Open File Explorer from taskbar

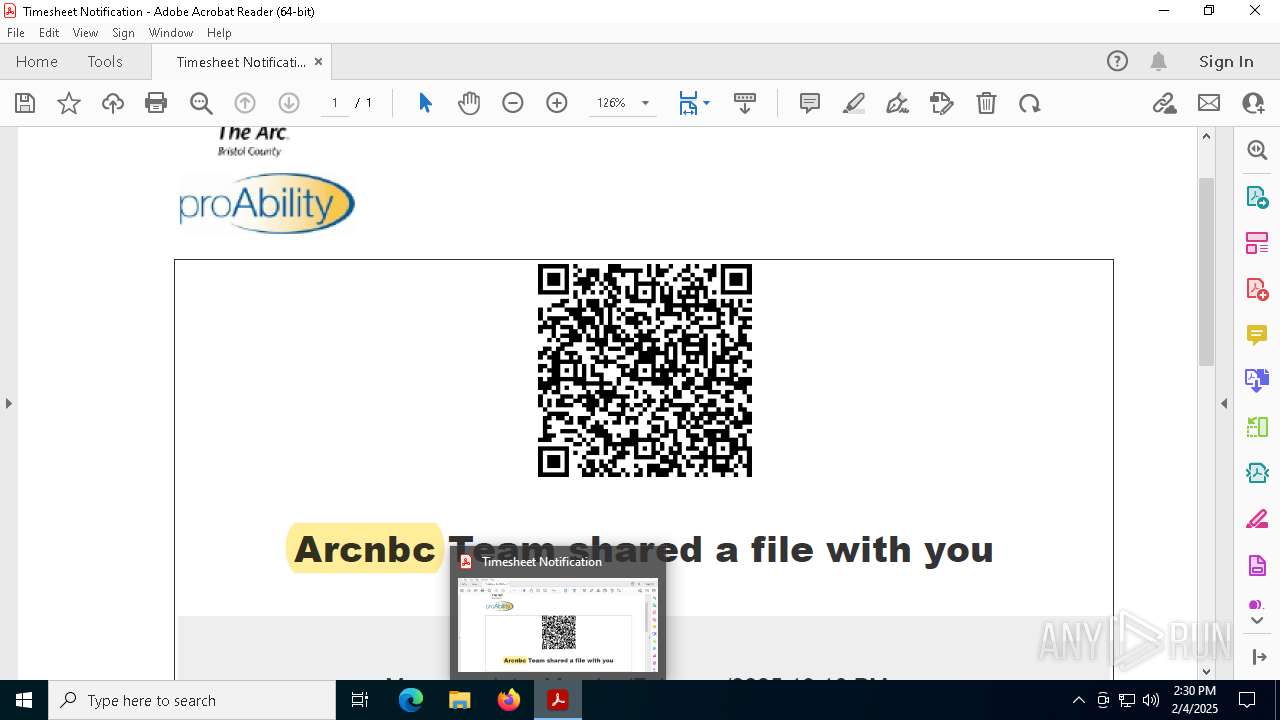[x=460, y=700]
